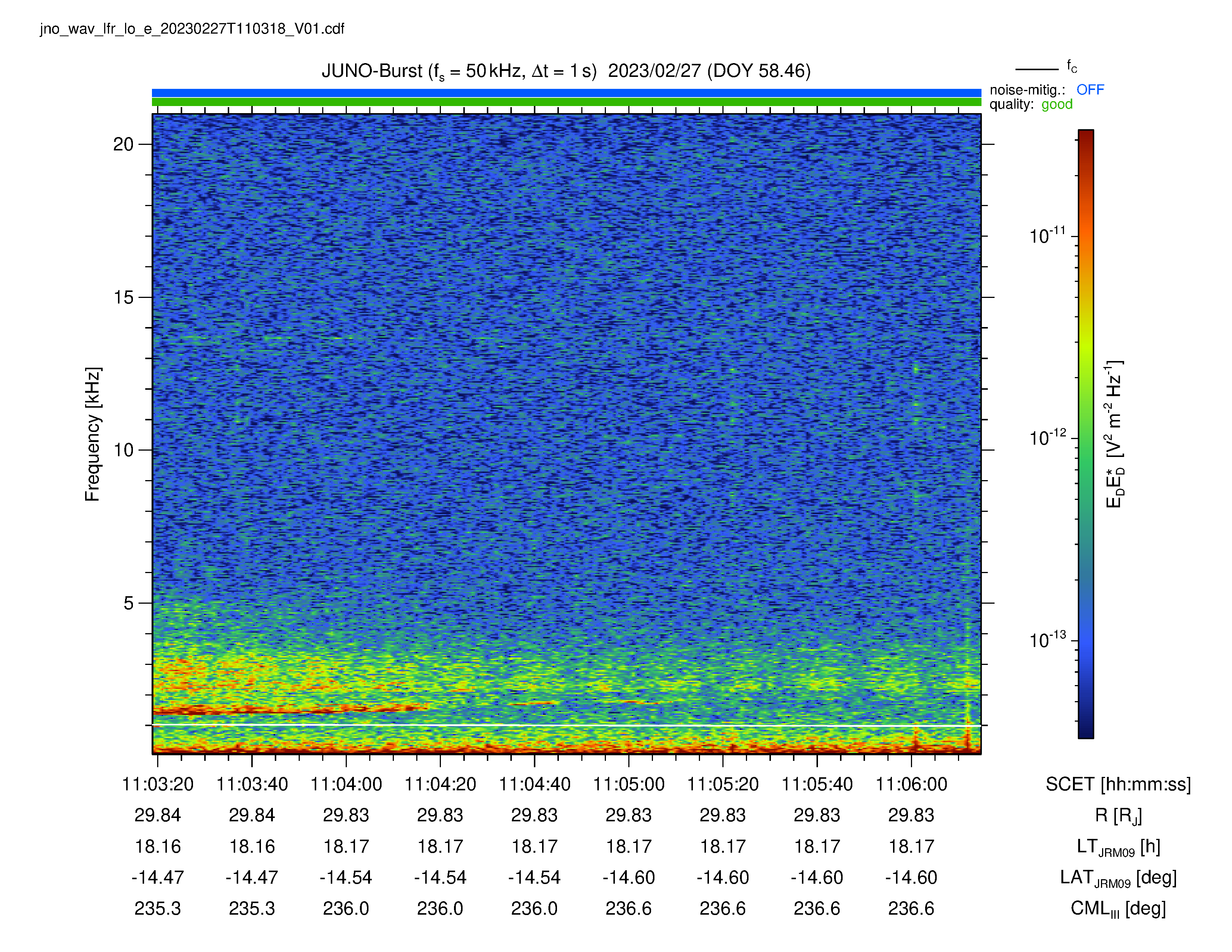Click the SCET [hh:mm:ss] row label
The image size is (1232, 952).
(x=1118, y=784)
